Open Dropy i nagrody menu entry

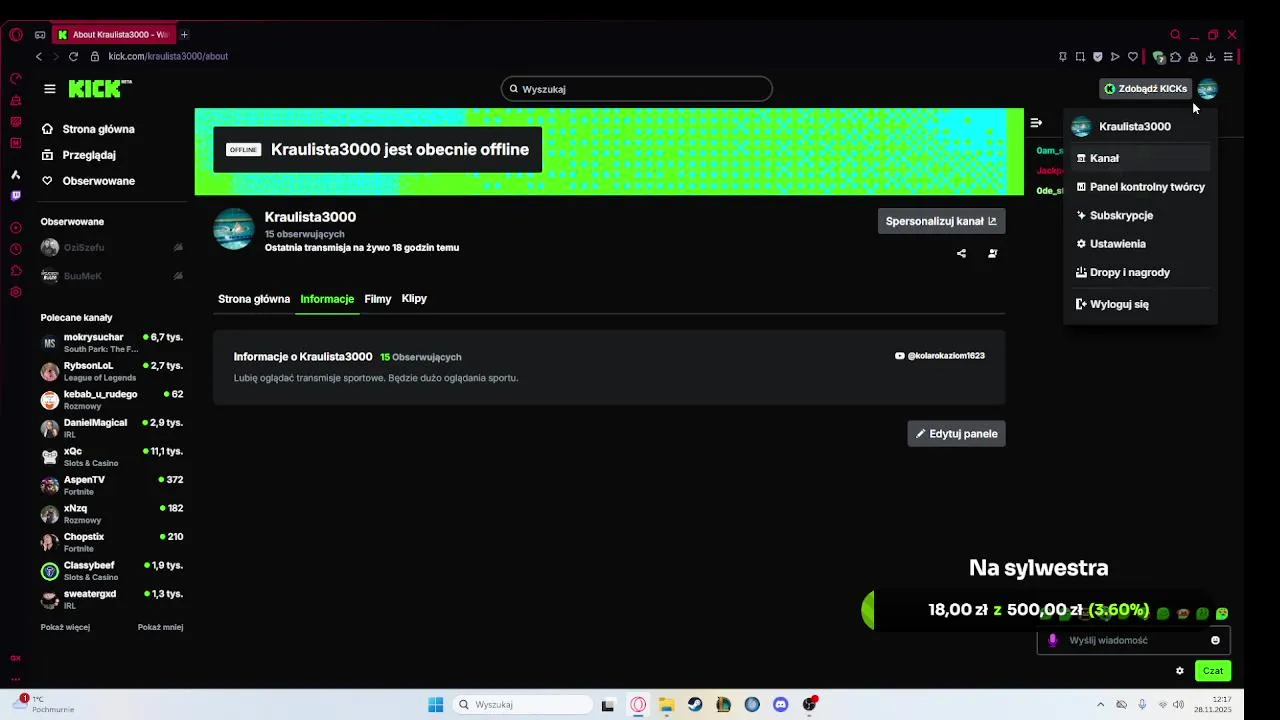[1140, 272]
